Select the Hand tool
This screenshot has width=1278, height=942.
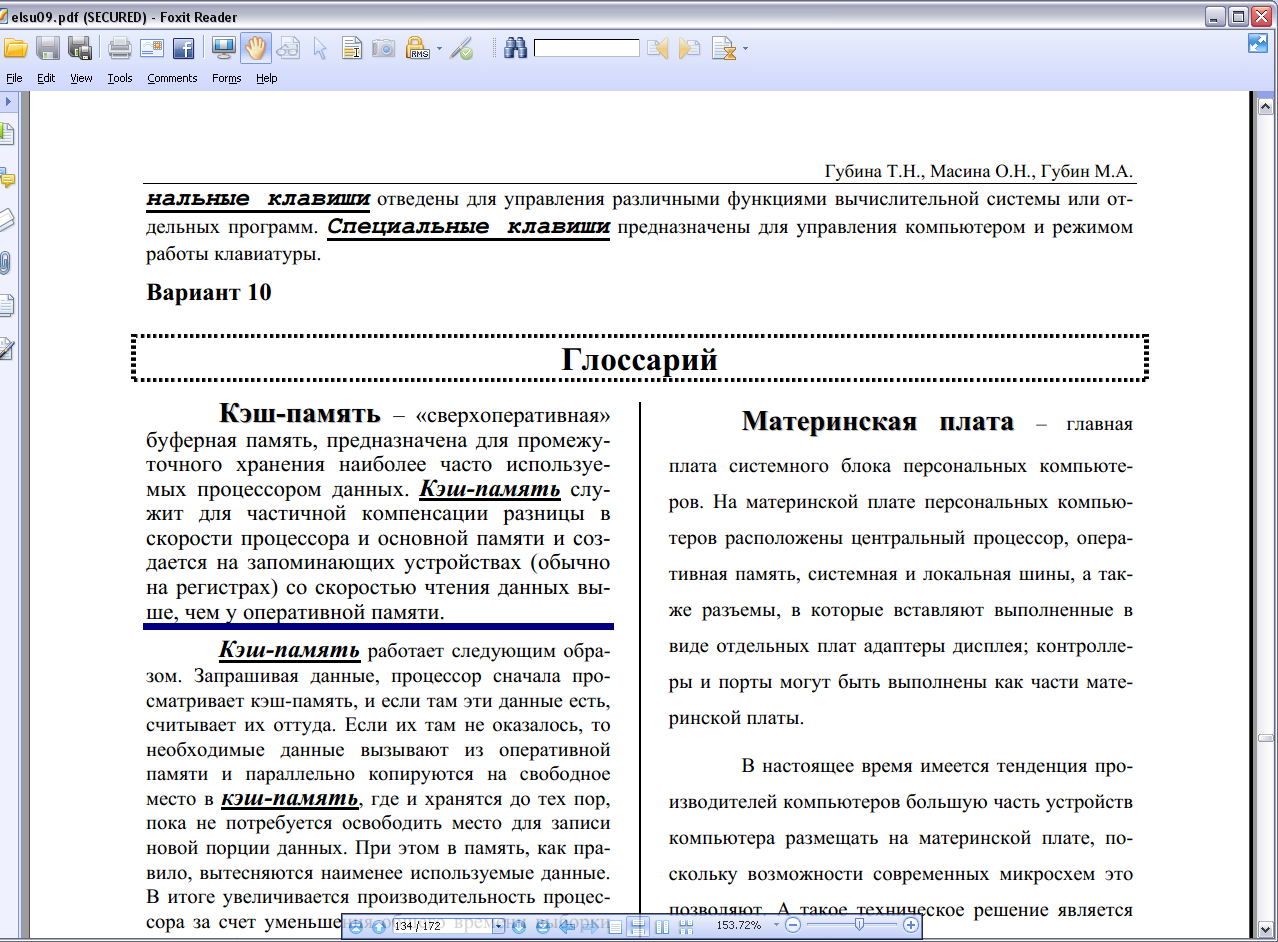click(256, 47)
